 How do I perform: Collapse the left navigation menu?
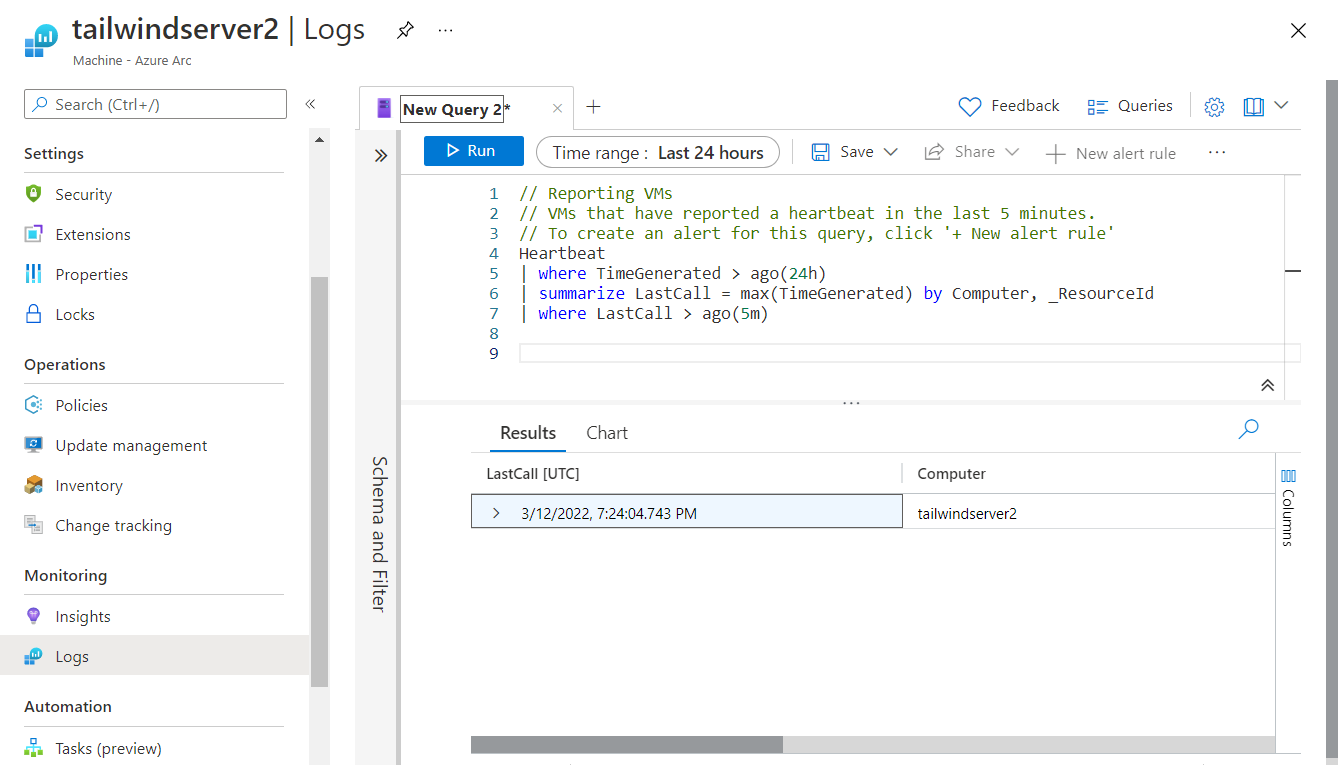(311, 104)
